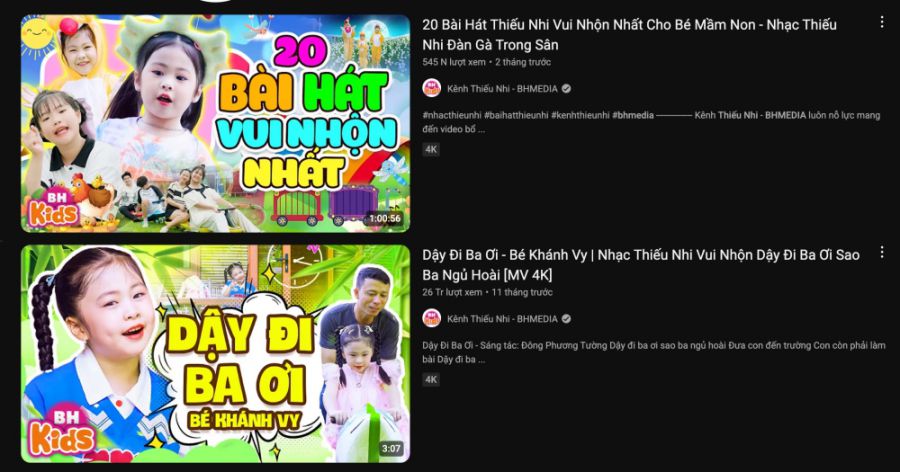Click the 4K badge under the first video
Screen dimensions: 900x472
(x=431, y=149)
